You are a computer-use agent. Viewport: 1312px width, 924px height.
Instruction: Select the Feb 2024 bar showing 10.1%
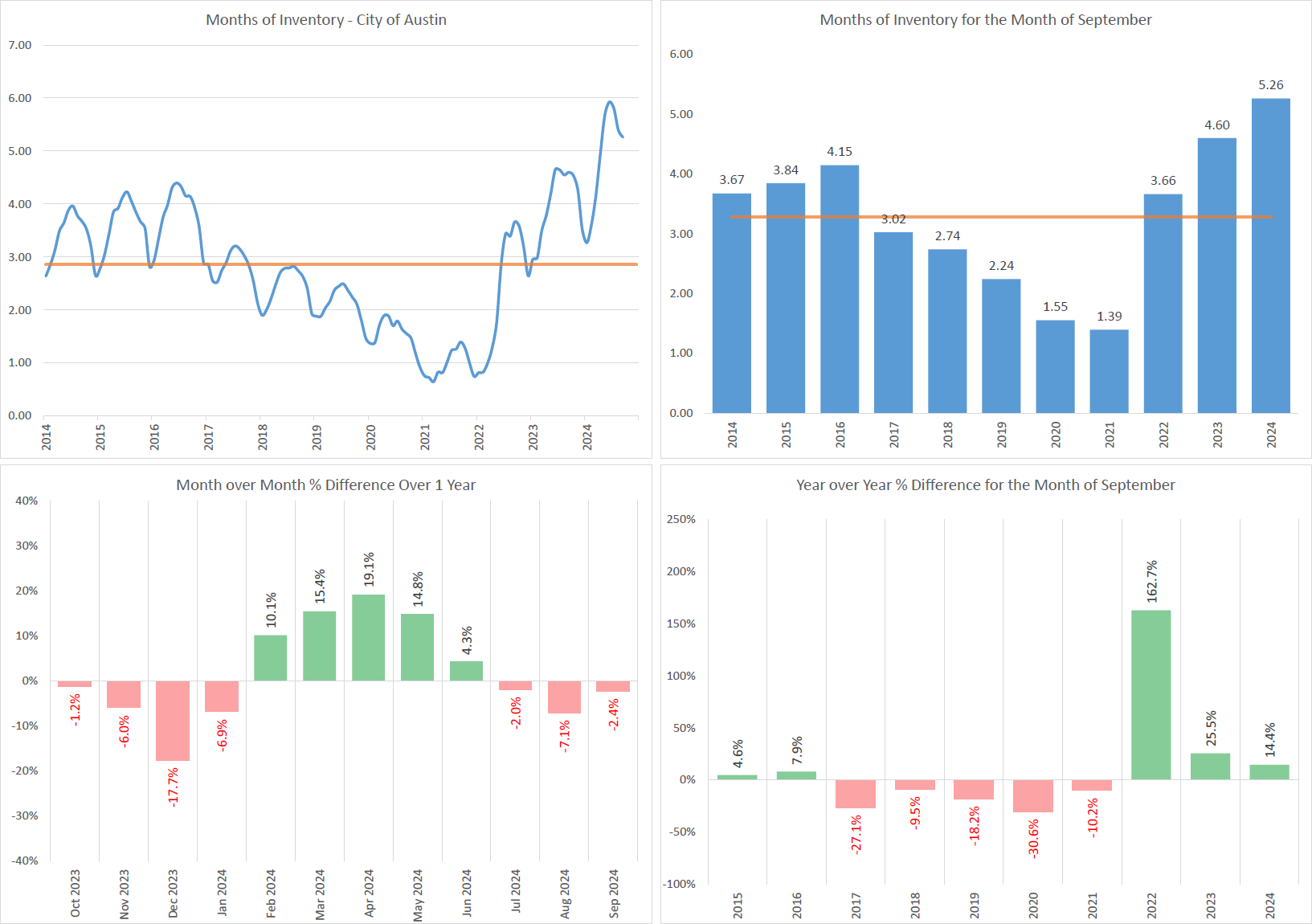point(270,658)
